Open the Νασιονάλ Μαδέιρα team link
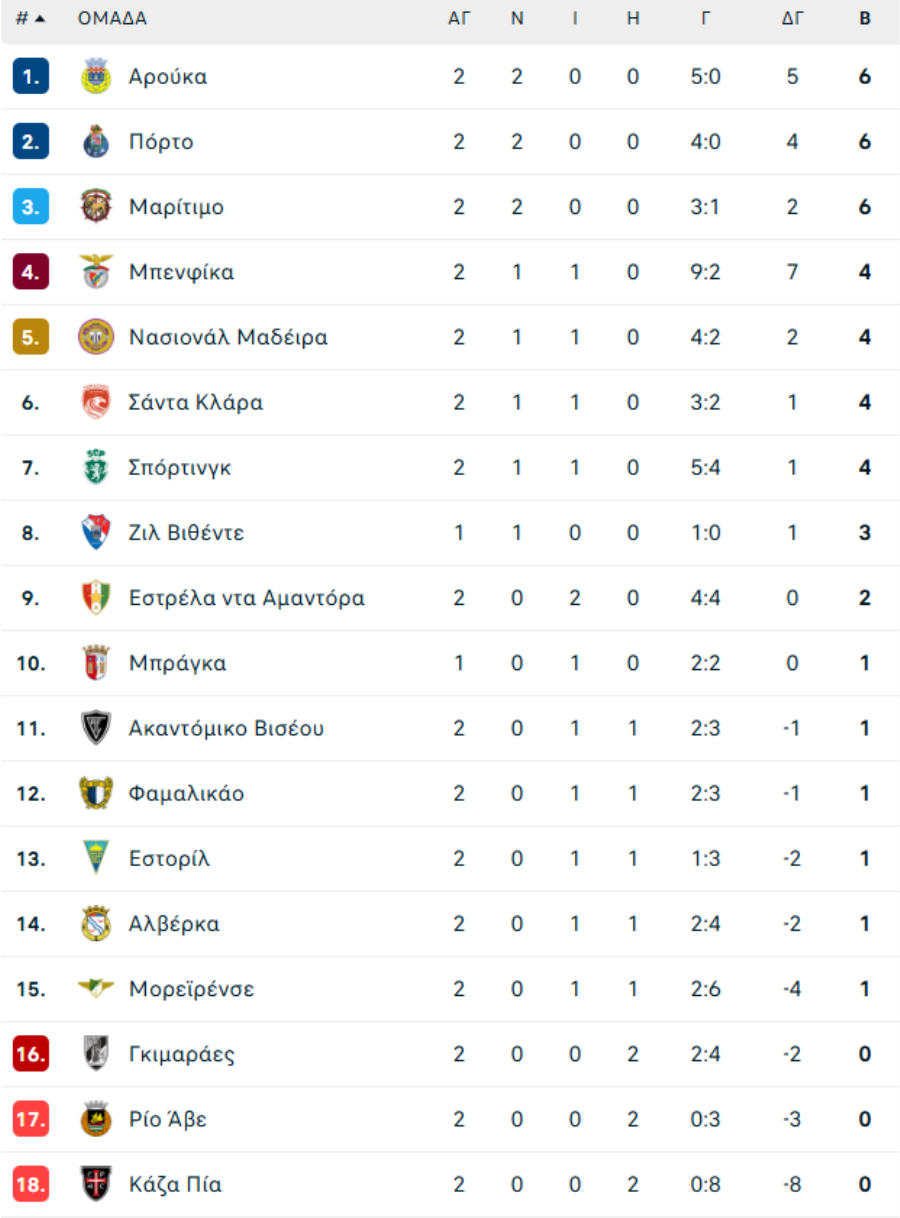 [x=228, y=337]
